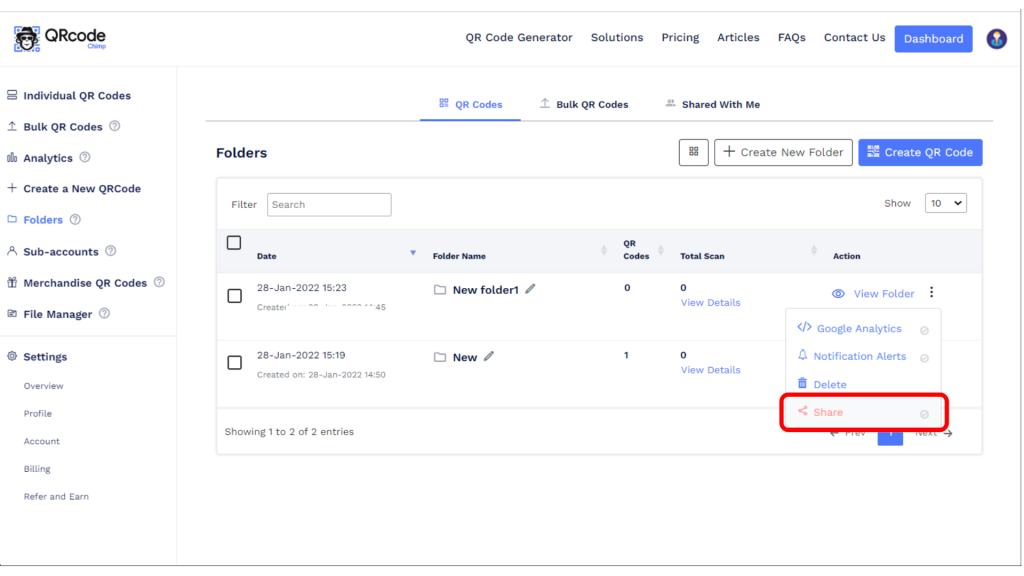Click help icon next to Merchandise QR Codes

tap(159, 282)
